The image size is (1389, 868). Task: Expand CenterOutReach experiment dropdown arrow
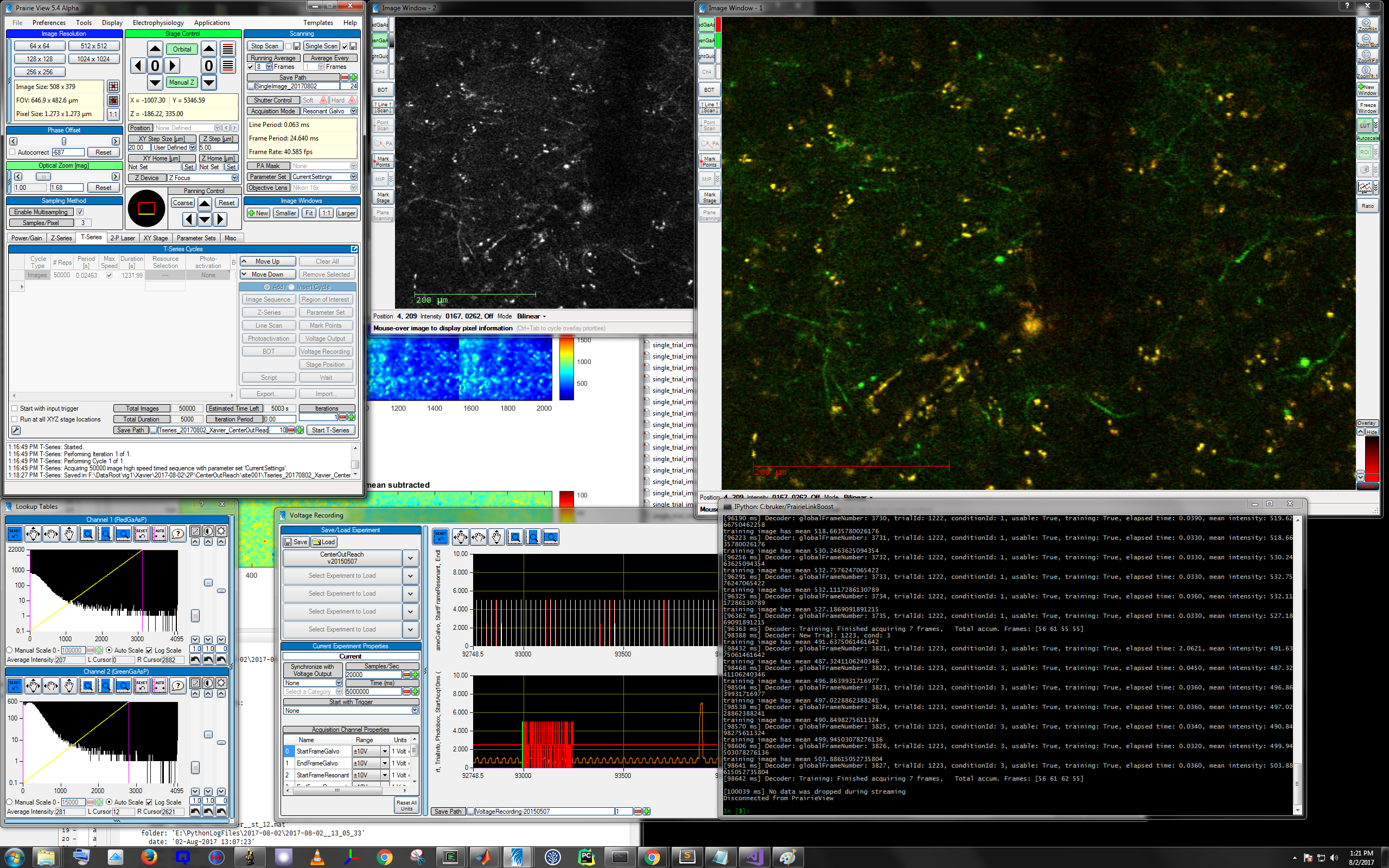coord(410,558)
